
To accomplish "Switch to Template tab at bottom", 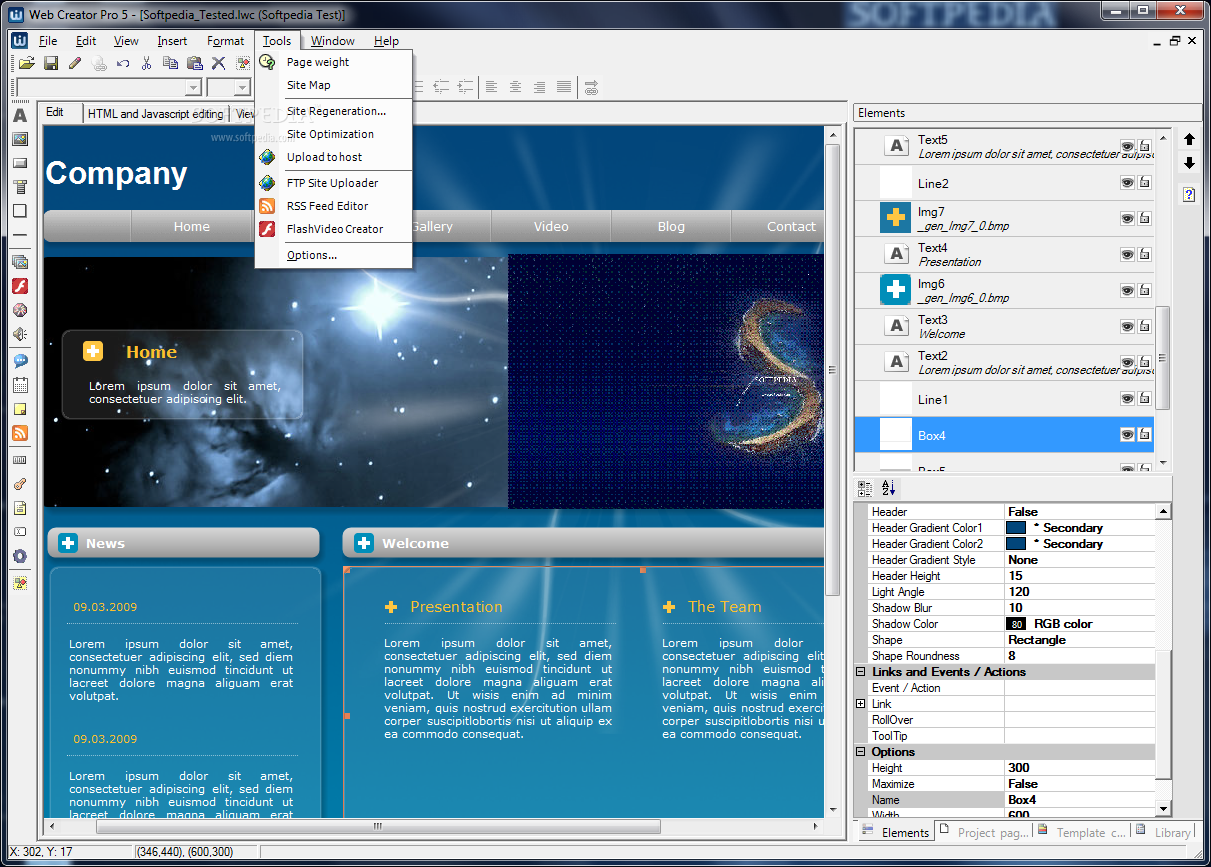I will pos(1082,832).
